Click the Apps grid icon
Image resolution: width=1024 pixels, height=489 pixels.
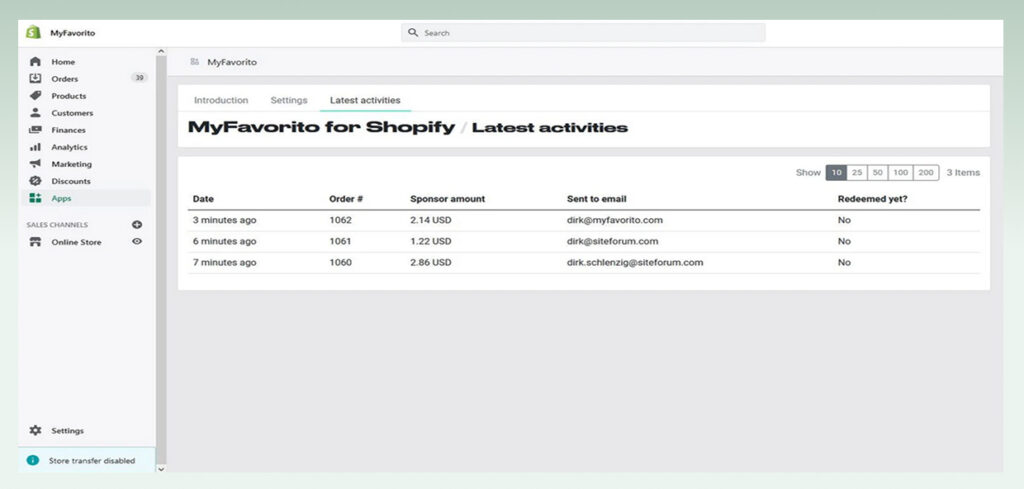point(35,198)
